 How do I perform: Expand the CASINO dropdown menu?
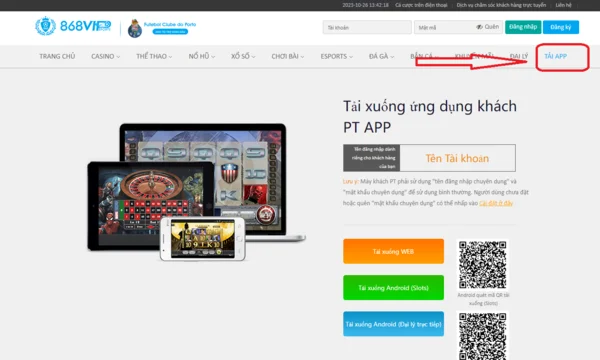(x=105, y=56)
